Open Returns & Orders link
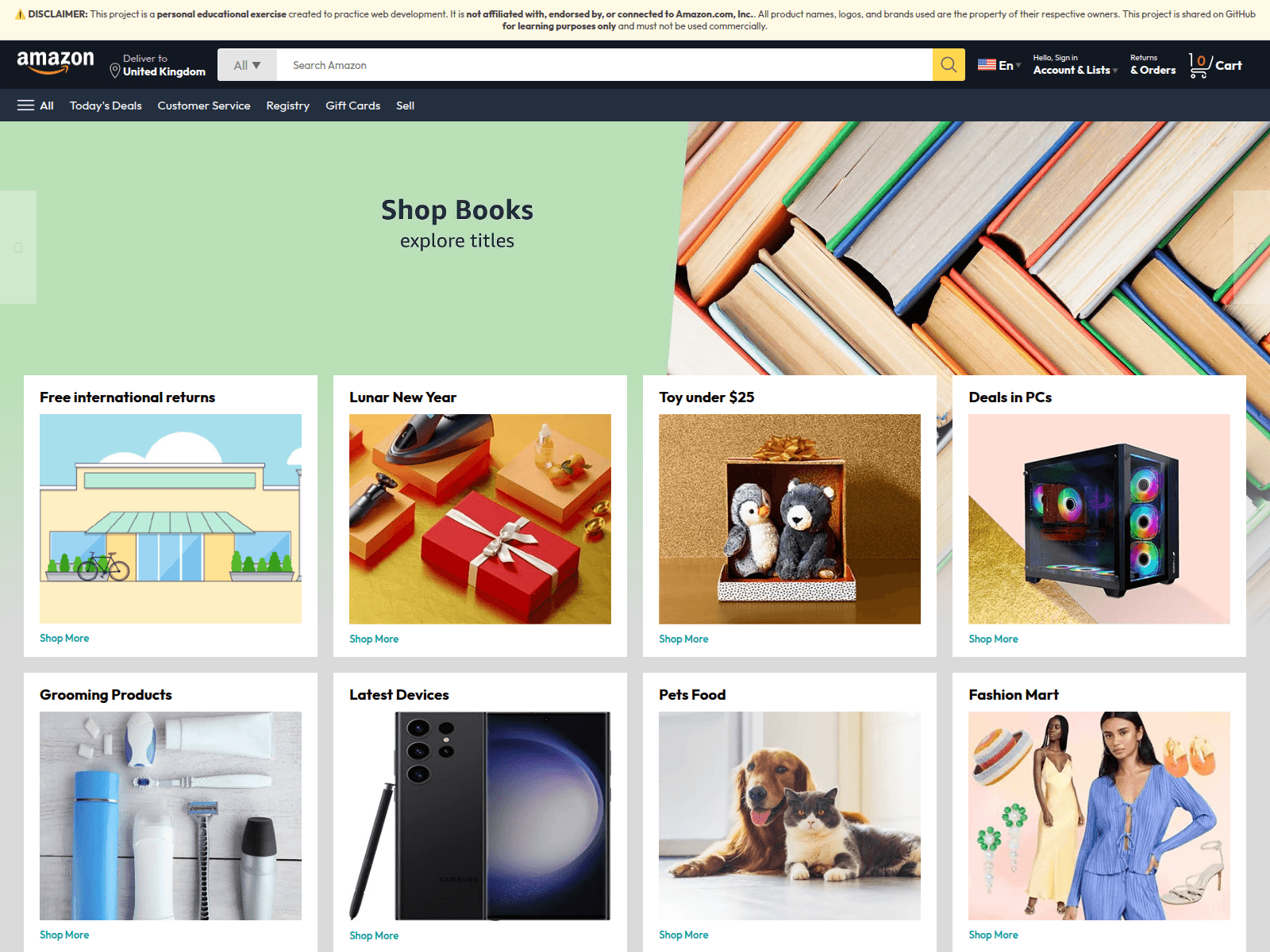This screenshot has width=1270, height=952. (x=1153, y=65)
